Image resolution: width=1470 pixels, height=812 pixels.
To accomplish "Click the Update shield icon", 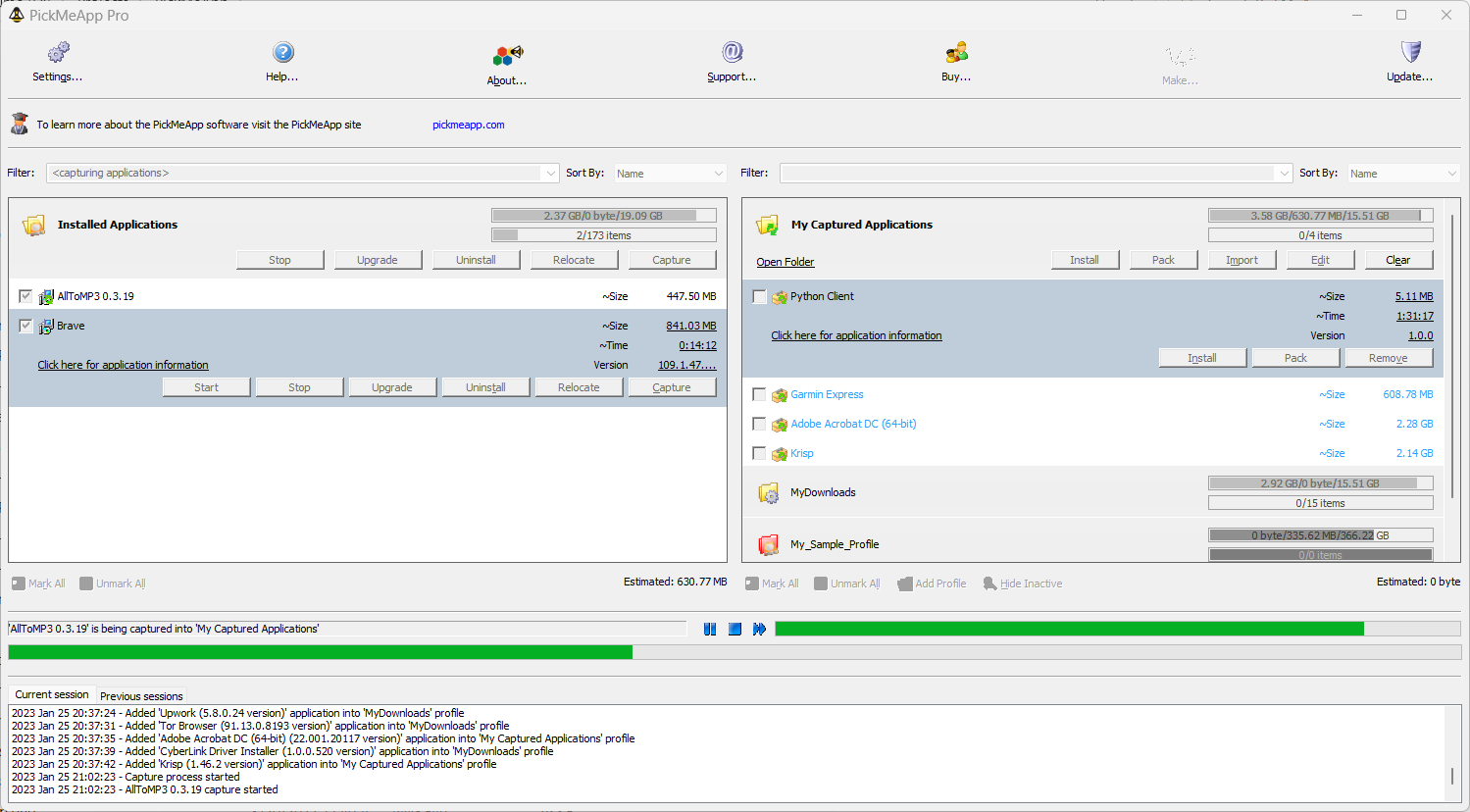I will [1410, 53].
